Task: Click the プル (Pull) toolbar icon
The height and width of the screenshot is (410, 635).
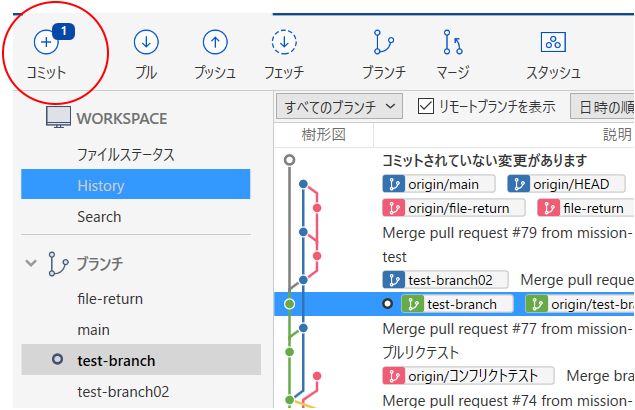Action: [x=146, y=43]
